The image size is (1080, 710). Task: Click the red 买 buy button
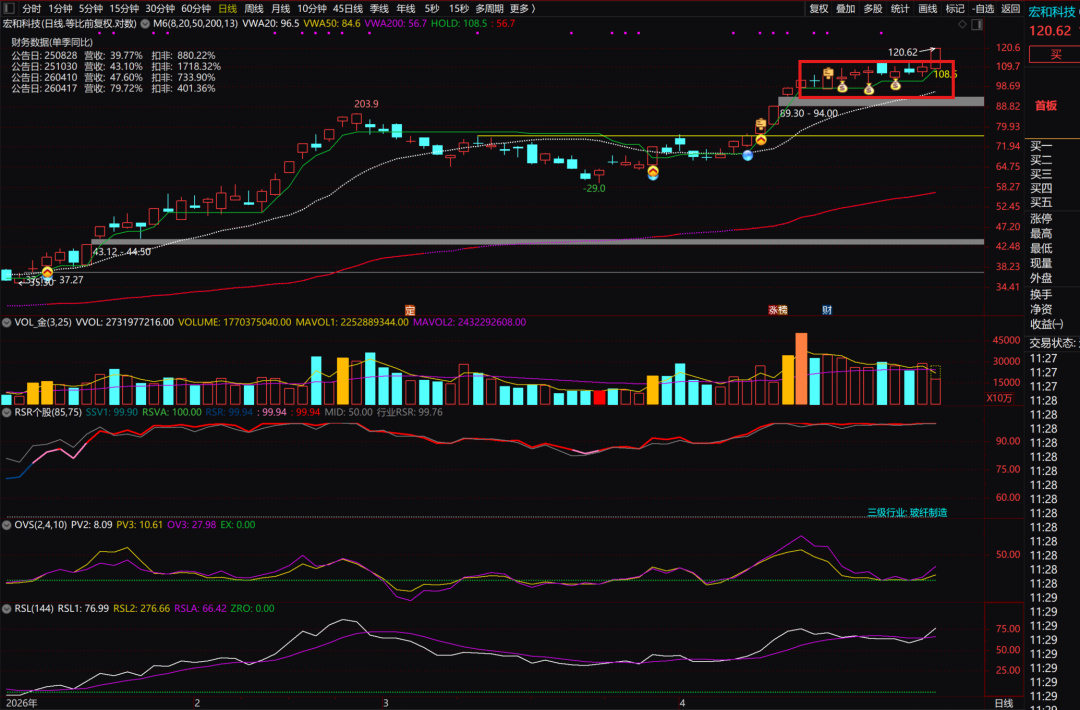1054,54
